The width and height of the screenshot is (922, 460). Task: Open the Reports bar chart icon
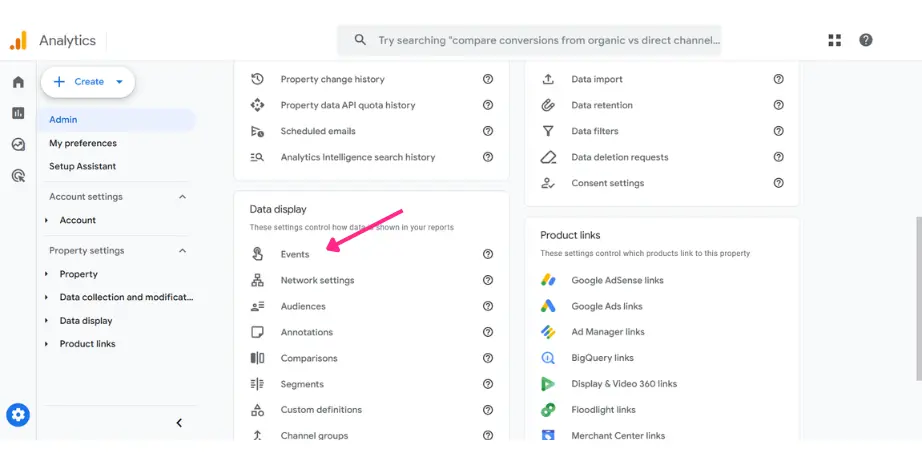[x=18, y=113]
